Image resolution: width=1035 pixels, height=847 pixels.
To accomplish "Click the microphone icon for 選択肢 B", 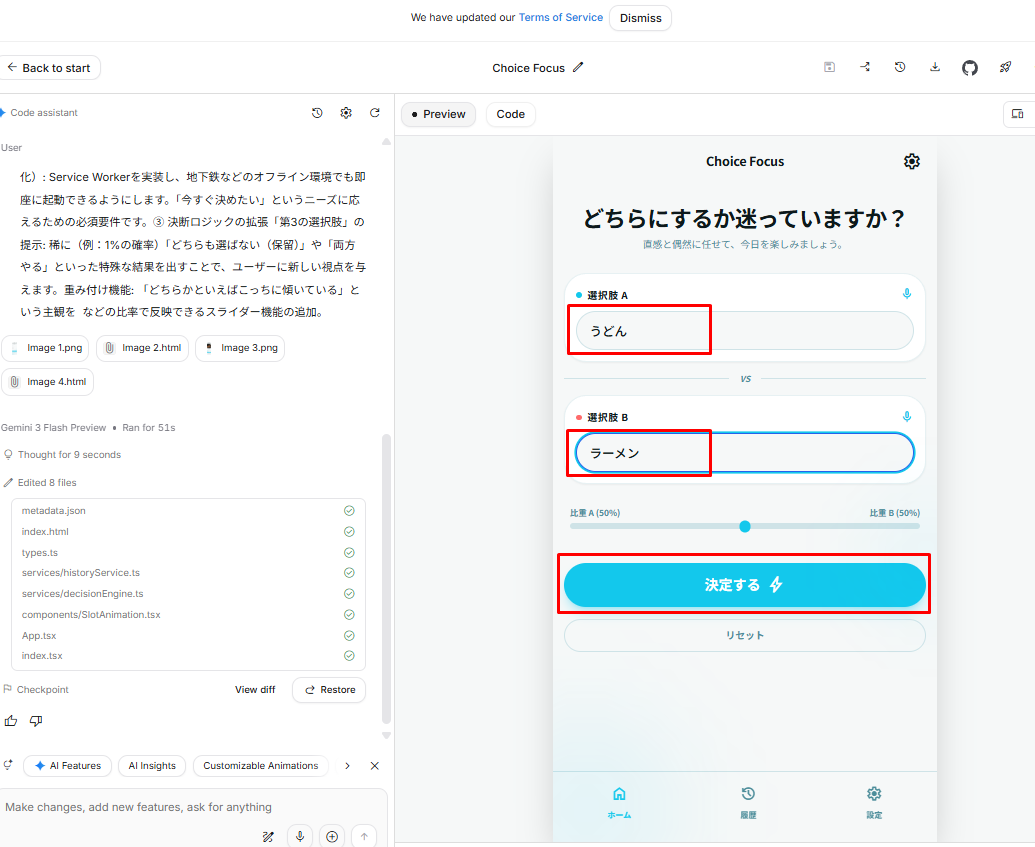I will [906, 416].
